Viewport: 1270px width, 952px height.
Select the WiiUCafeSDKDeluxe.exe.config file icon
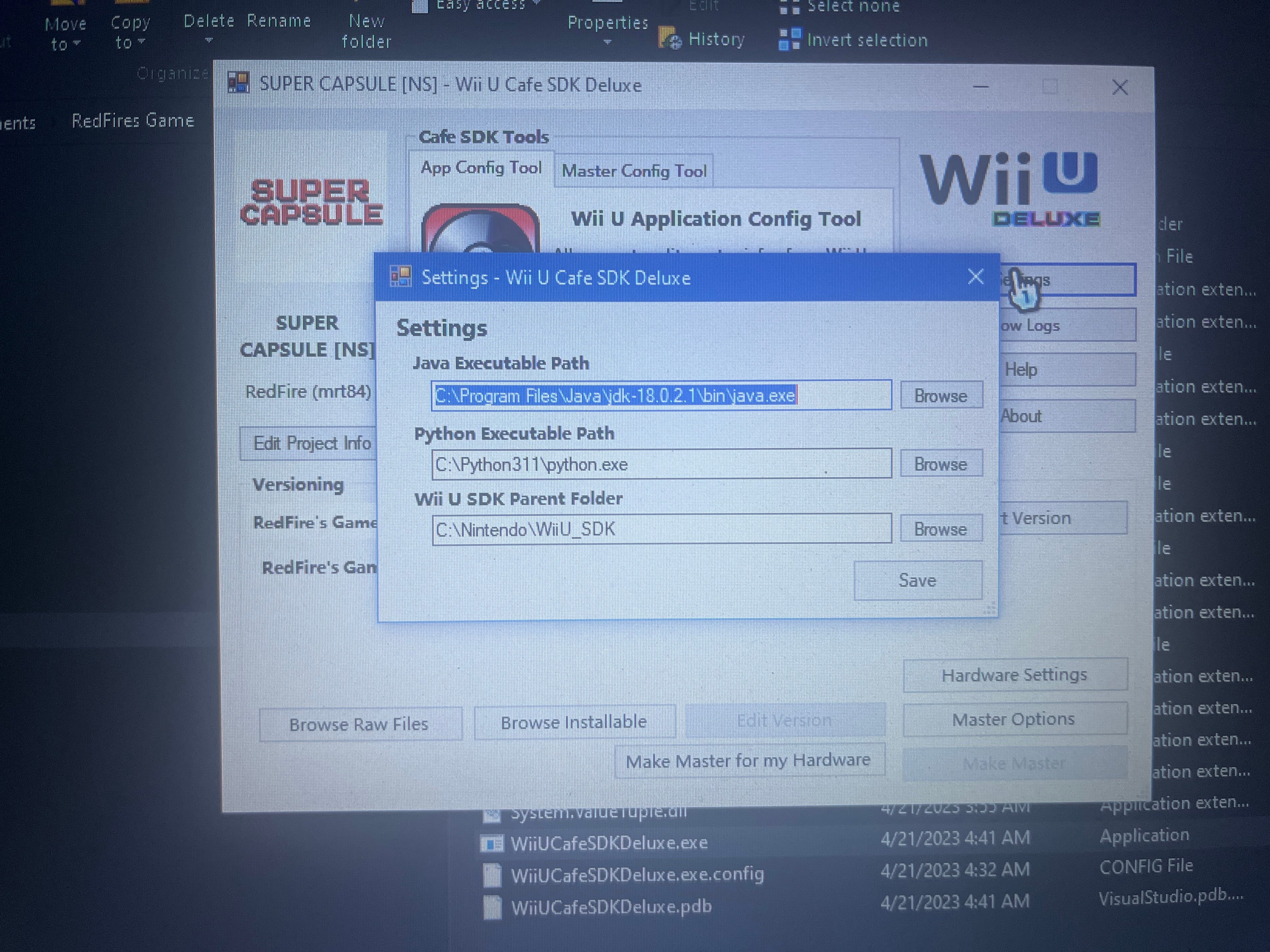point(492,875)
